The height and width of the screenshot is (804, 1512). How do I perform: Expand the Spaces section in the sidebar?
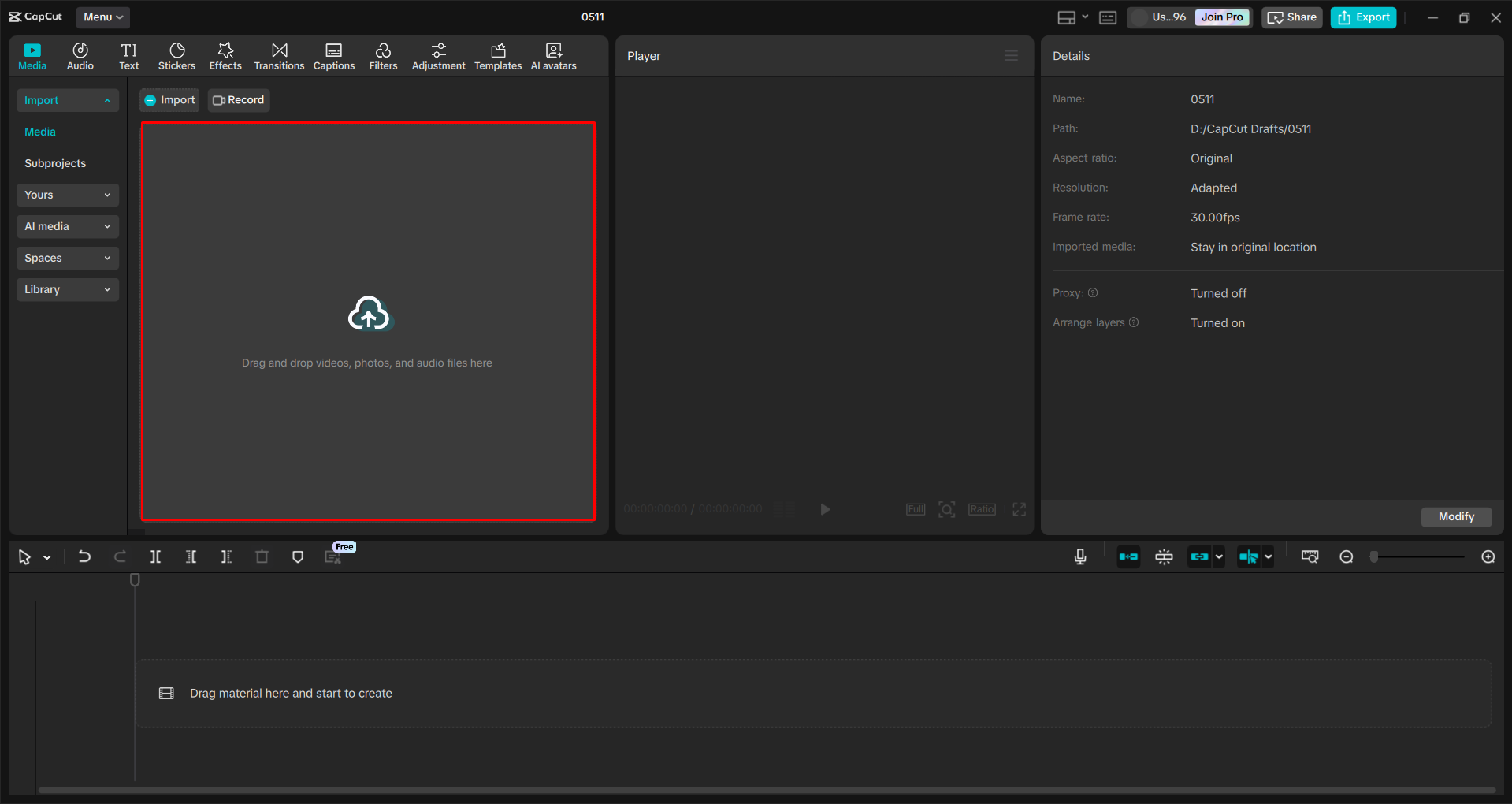point(67,258)
